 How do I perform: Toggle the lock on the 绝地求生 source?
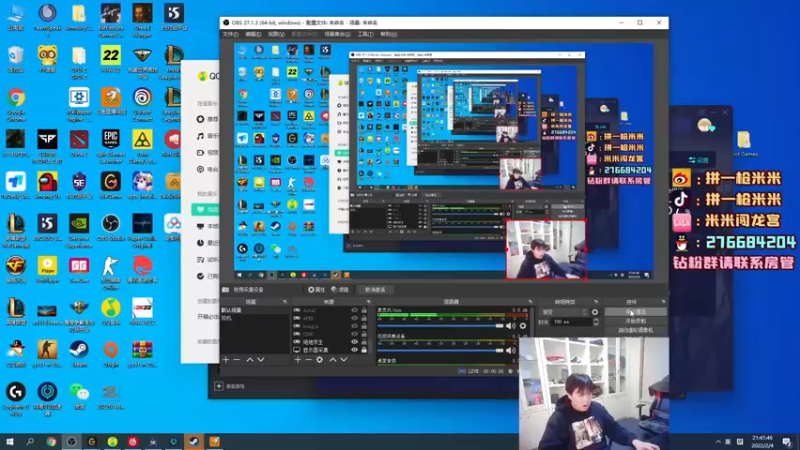click(x=364, y=342)
